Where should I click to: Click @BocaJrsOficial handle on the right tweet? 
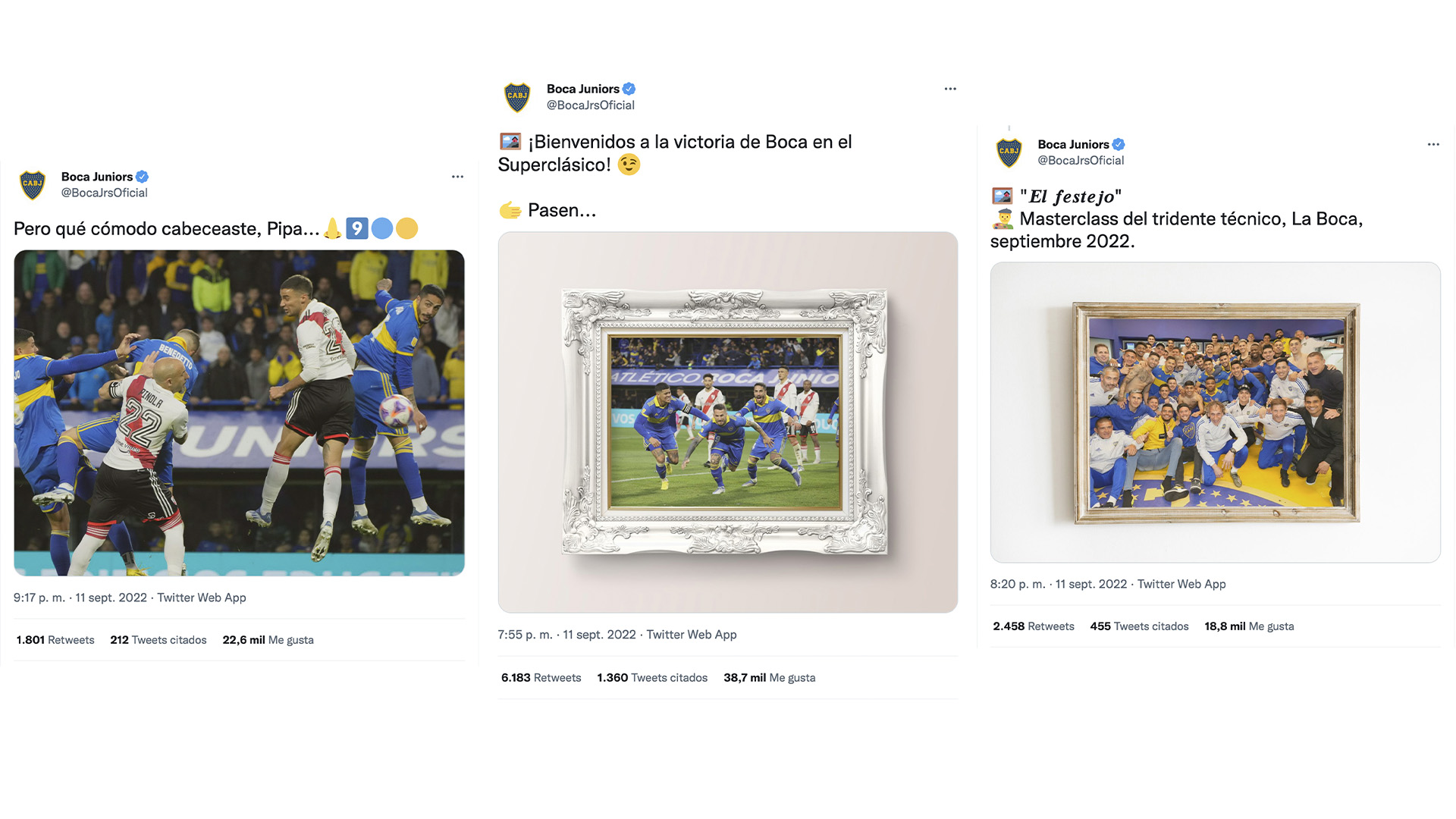(1081, 161)
